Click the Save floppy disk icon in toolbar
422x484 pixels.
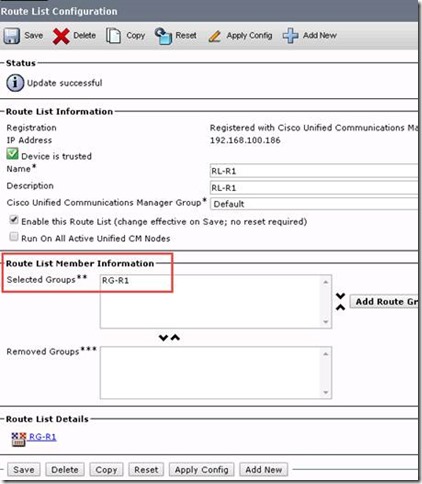[x=12, y=36]
